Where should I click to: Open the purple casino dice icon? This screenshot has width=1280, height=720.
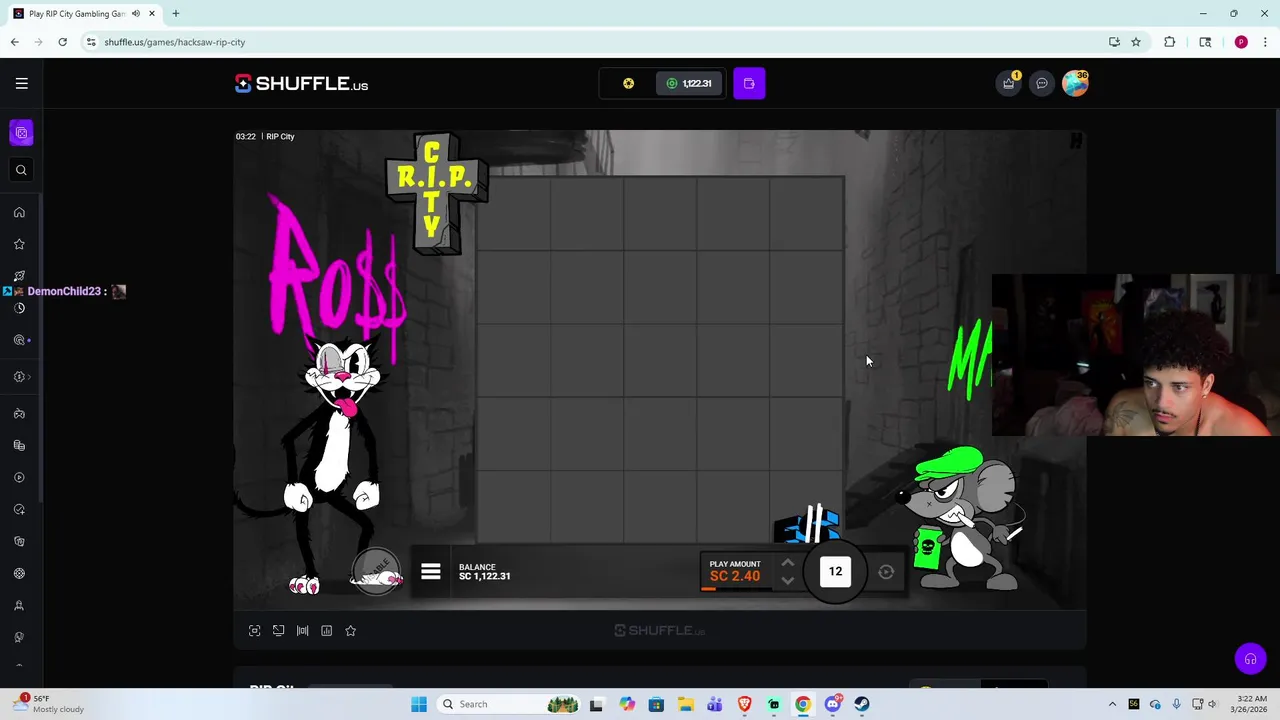point(21,132)
